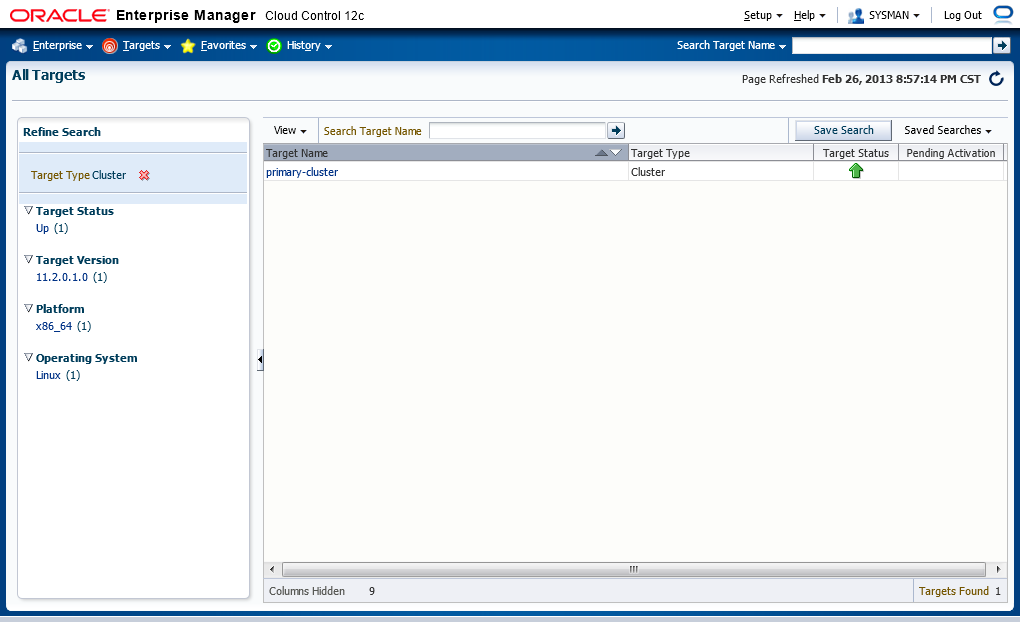
Task: Collapse the Platform section
Action: 28,308
